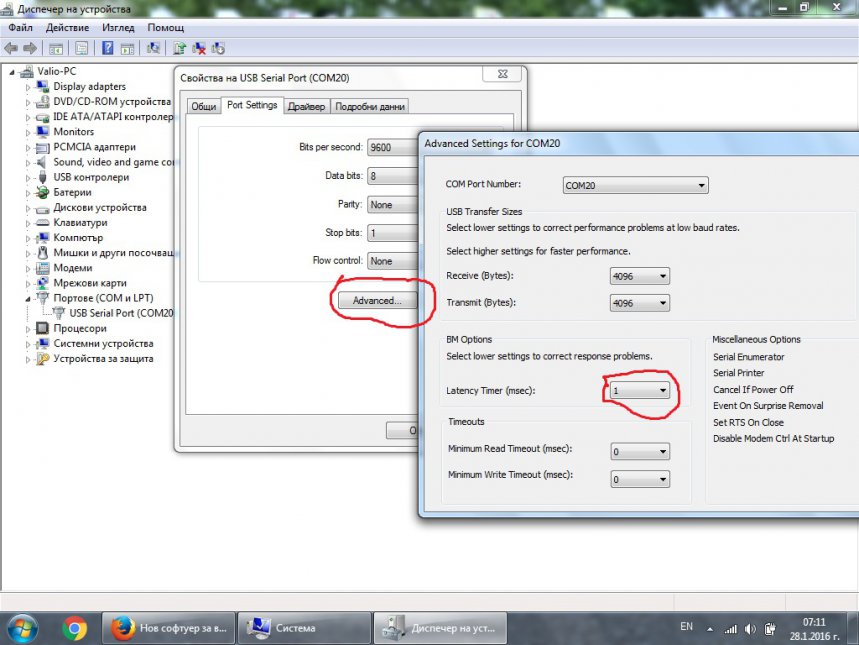Open the Действие menu
The width and height of the screenshot is (859, 645).
(69, 28)
